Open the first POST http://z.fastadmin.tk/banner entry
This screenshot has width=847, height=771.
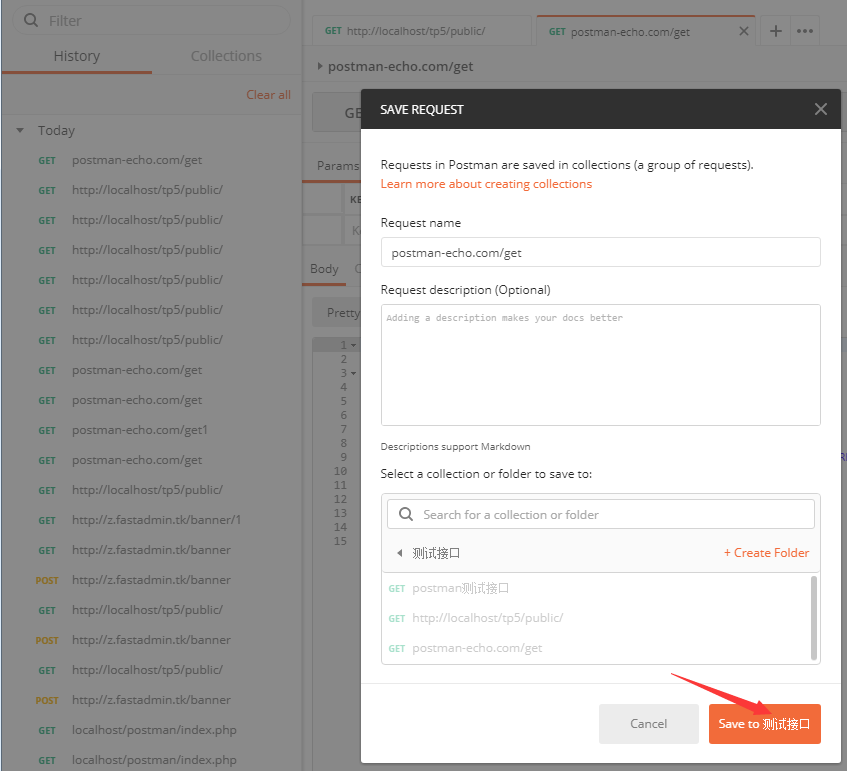[x=151, y=580]
